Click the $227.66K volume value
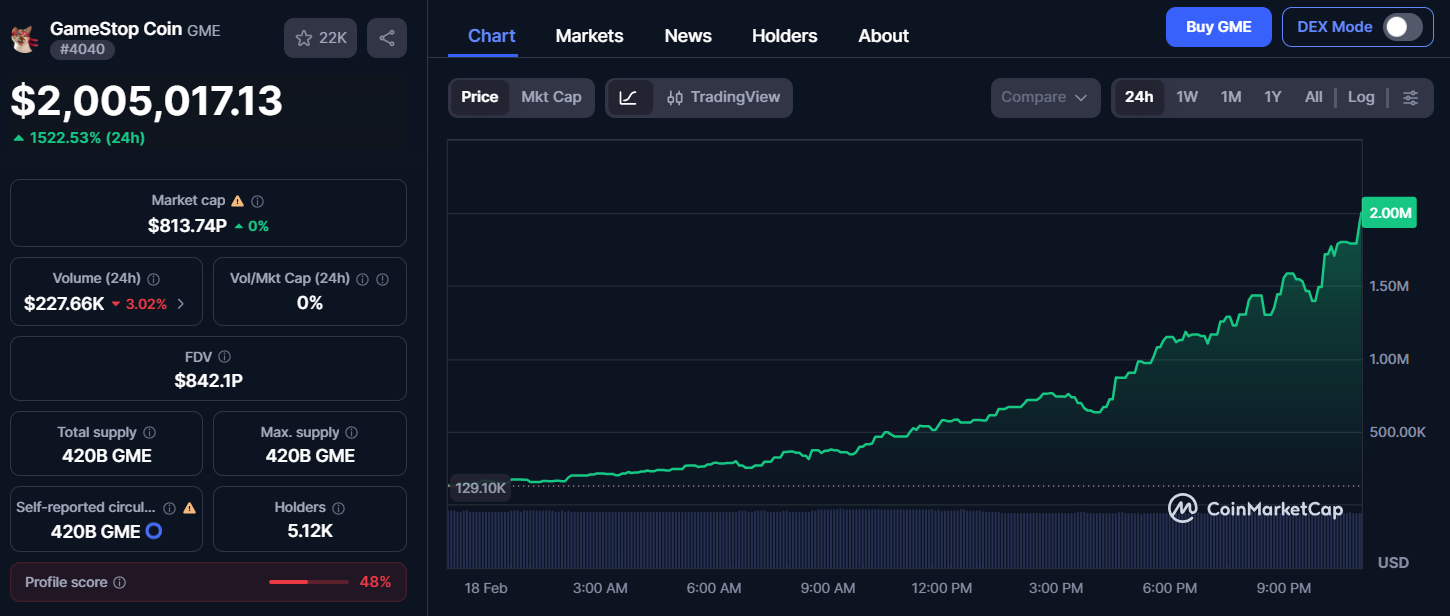The image size is (1450, 616). tap(64, 304)
